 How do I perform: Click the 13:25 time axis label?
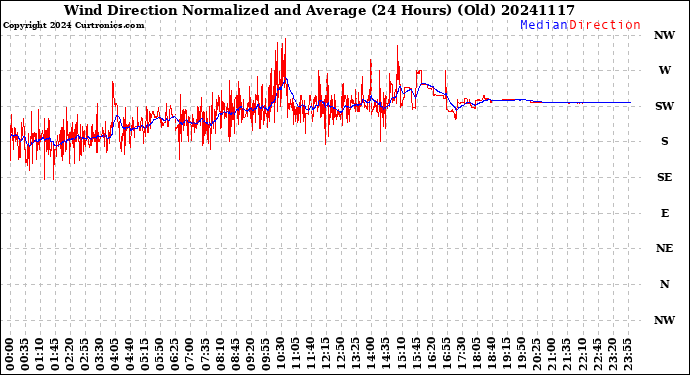pyautogui.click(x=355, y=354)
